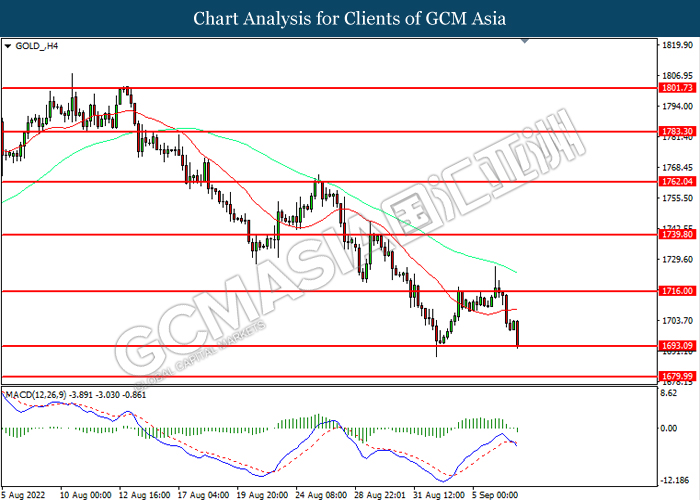Image resolution: width=700 pixels, height=500 pixels.
Task: Select the 1762.04 price level label
Action: (x=678, y=182)
